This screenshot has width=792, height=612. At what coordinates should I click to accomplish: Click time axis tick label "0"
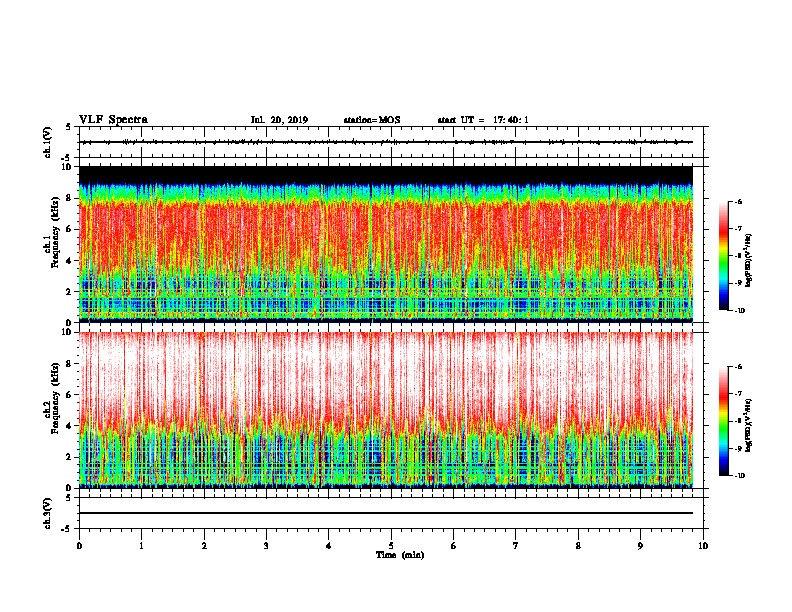click(79, 546)
